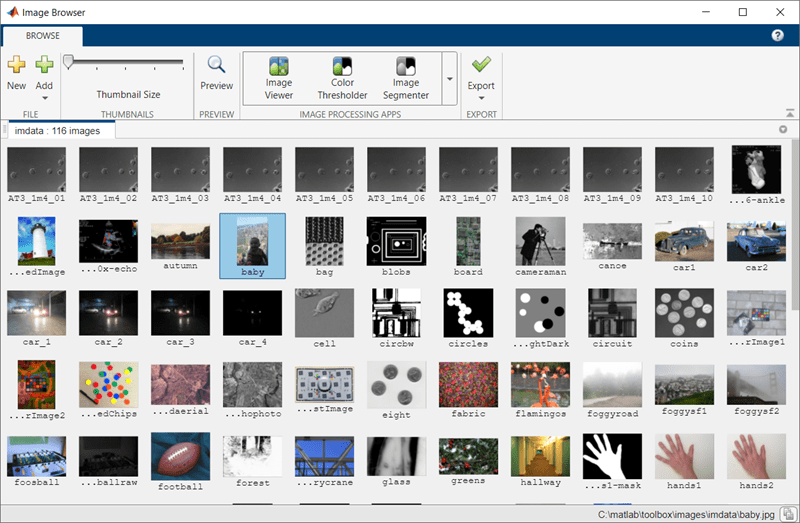Expand the imdata panel options arrow
This screenshot has width=800, height=523.
(783, 130)
